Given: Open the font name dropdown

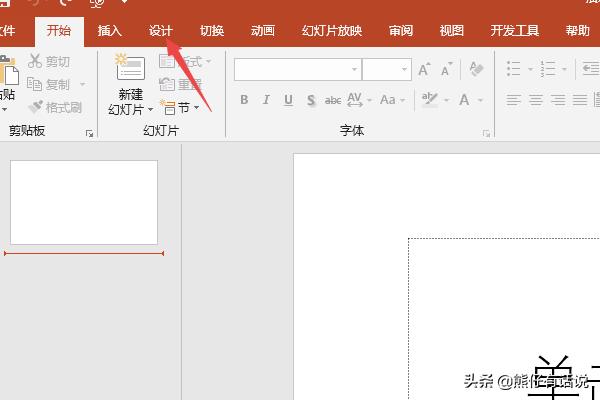Looking at the screenshot, I should coord(354,70).
